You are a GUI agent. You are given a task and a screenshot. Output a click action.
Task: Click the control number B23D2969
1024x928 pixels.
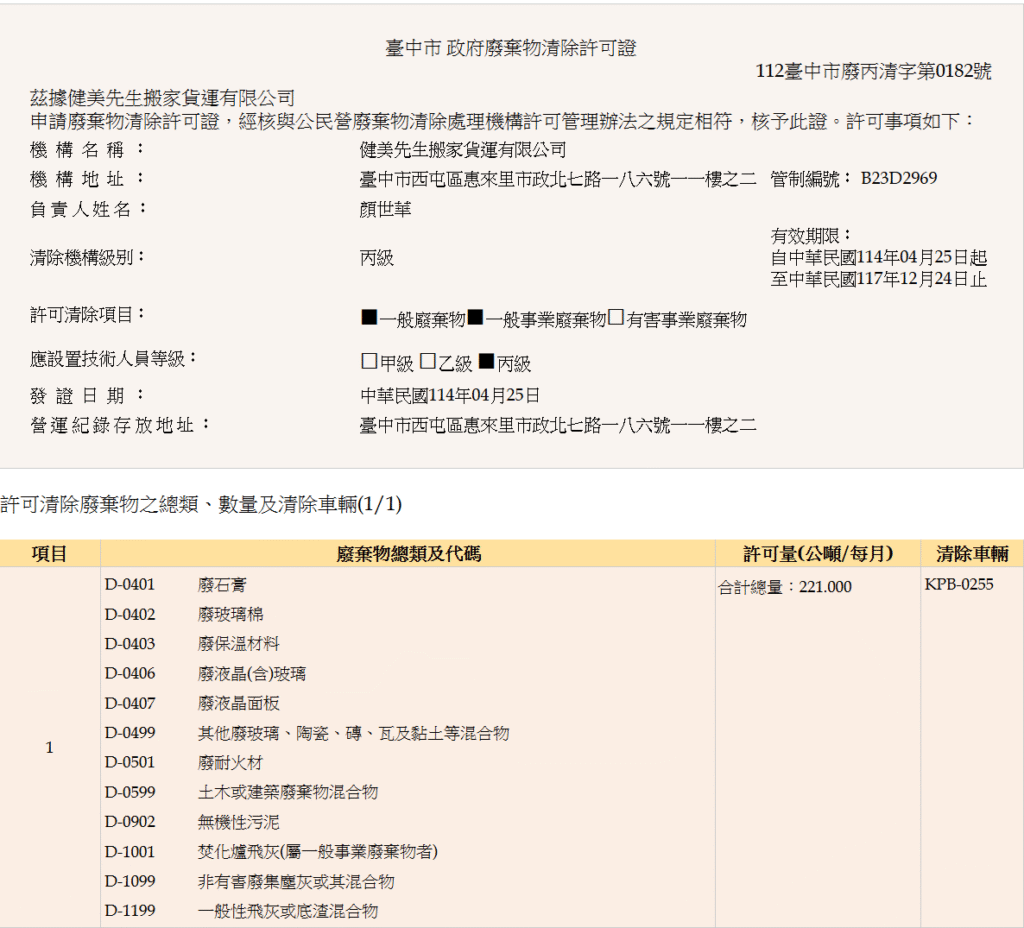point(898,179)
